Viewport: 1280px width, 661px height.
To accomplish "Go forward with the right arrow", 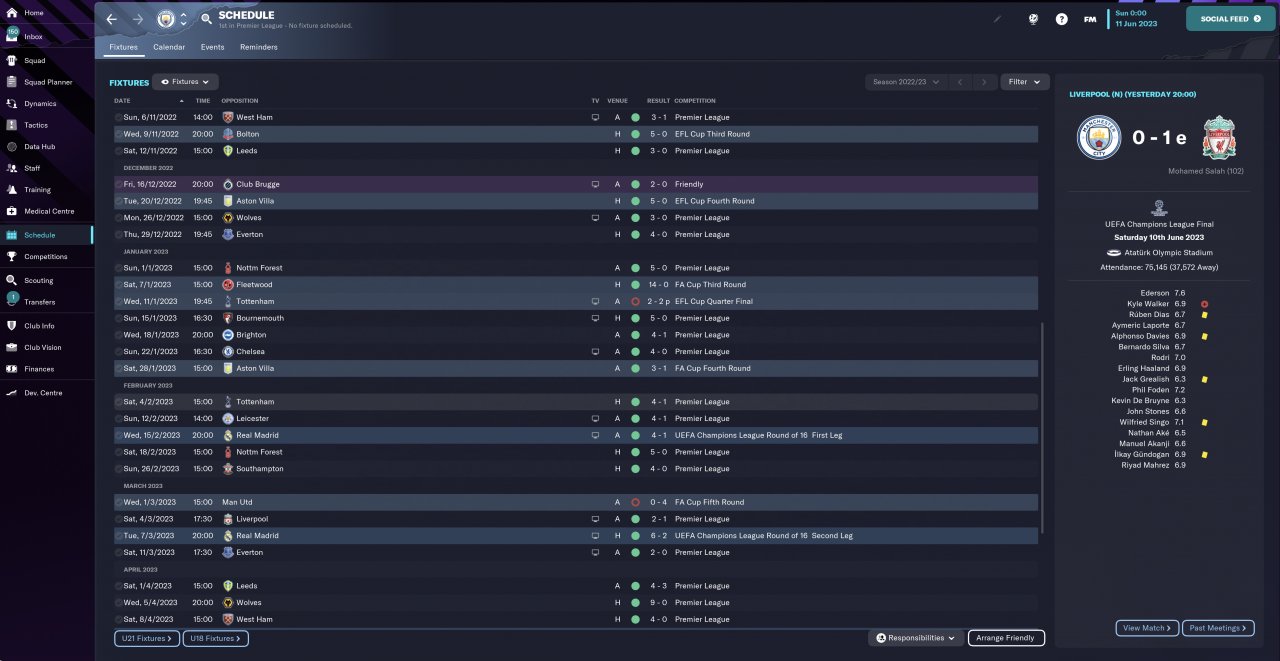I will tap(138, 19).
